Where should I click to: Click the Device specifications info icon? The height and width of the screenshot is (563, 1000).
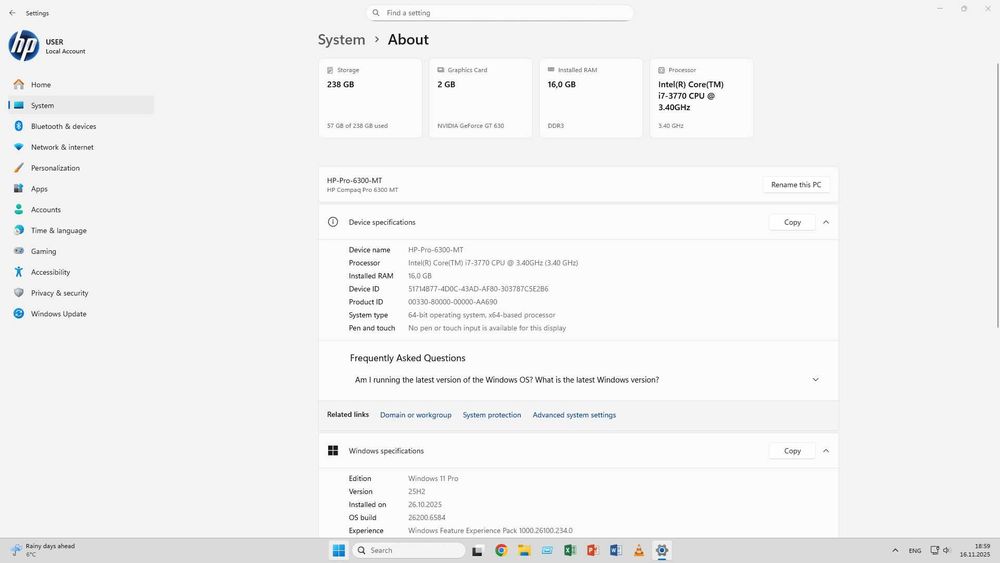coord(333,222)
